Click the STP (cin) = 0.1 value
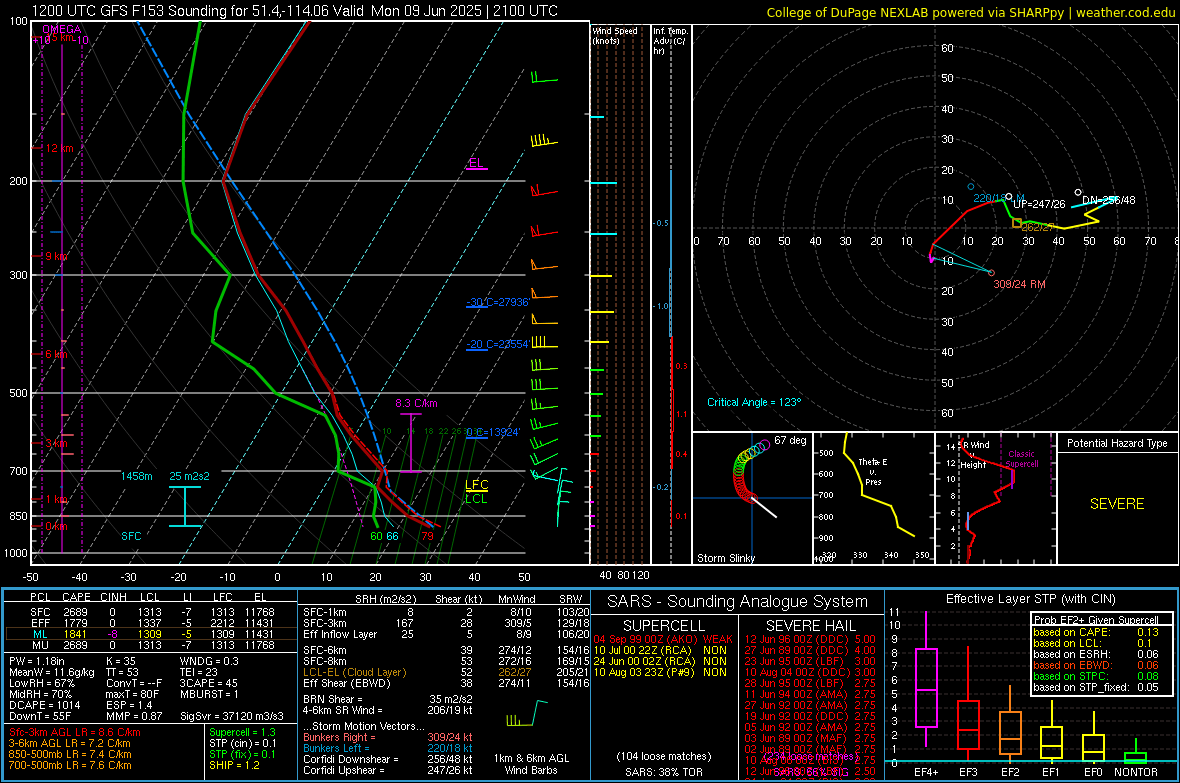1180x783 pixels. [242, 743]
